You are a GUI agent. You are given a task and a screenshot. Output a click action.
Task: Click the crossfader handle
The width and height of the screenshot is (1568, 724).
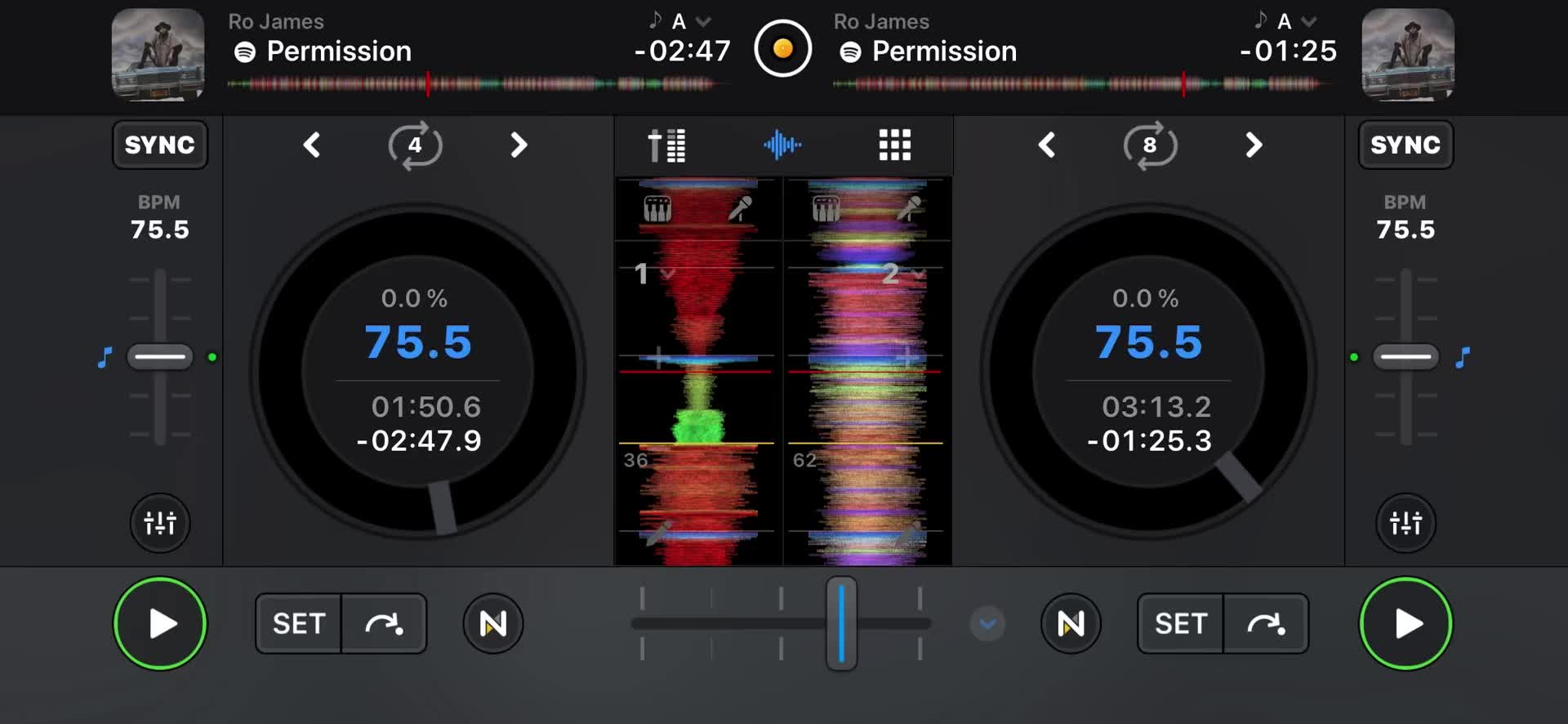pos(841,623)
